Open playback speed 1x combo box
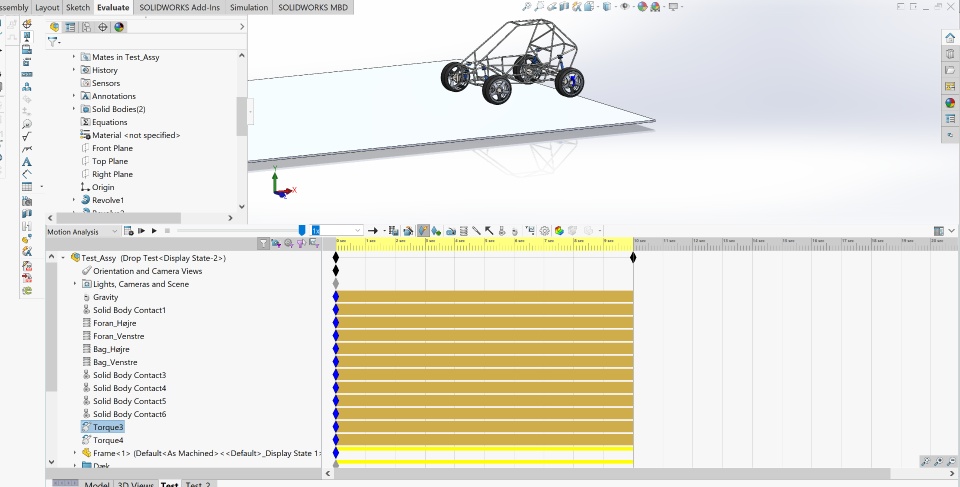Viewport: 960px width, 487px height. click(x=337, y=230)
